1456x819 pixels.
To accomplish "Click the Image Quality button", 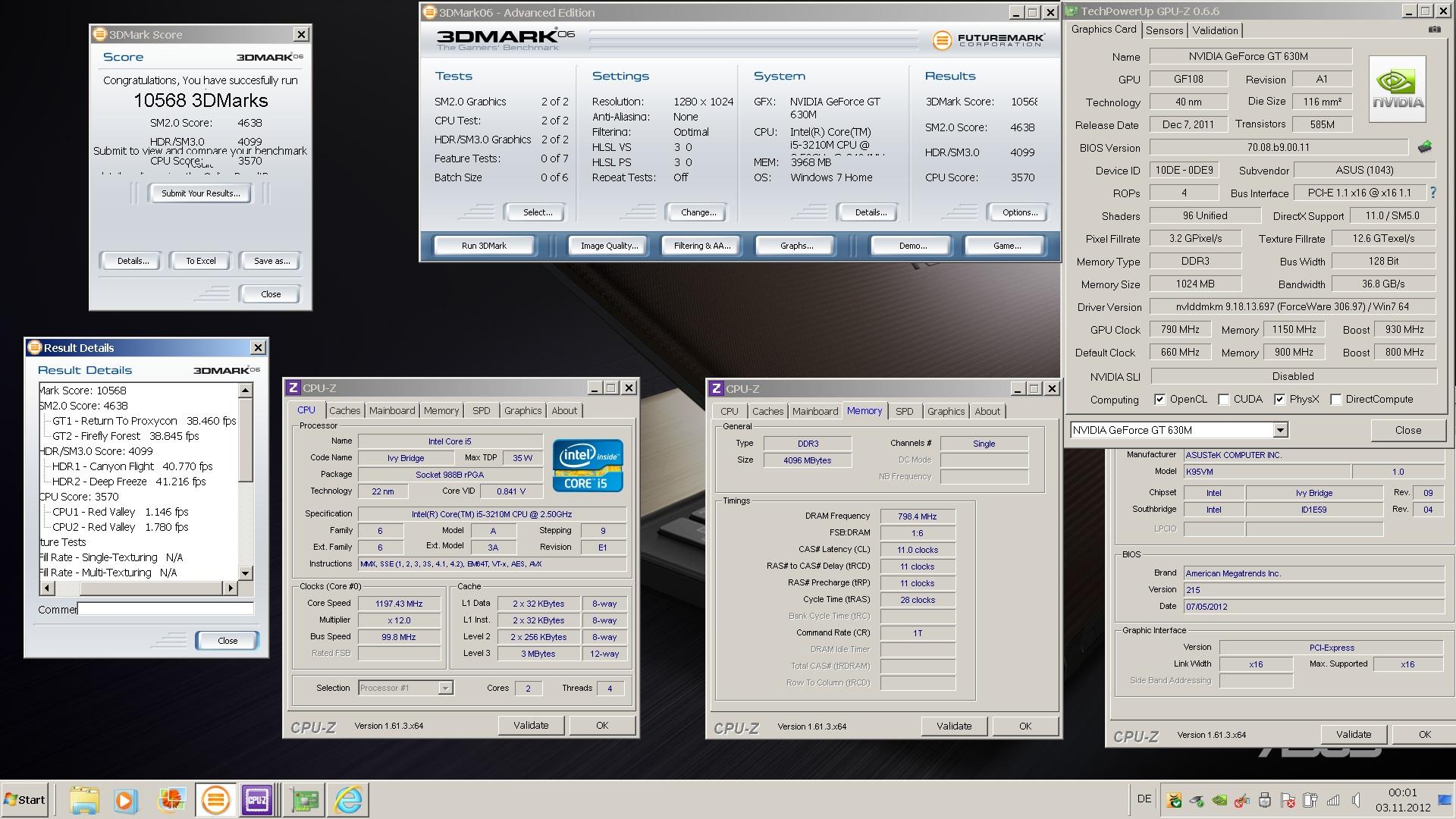I will pyautogui.click(x=609, y=246).
